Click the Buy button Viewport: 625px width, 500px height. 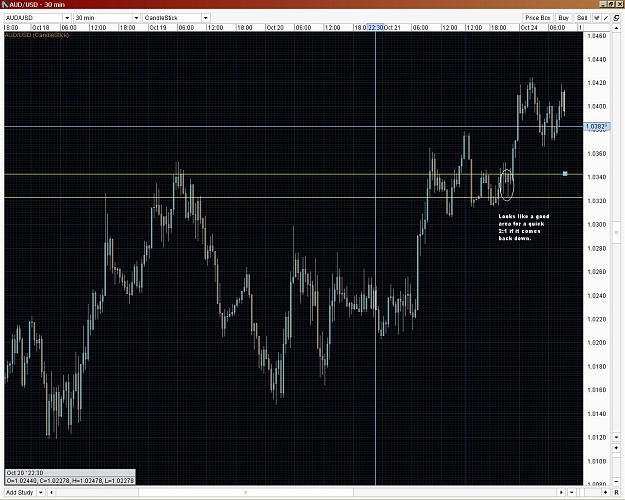563,18
